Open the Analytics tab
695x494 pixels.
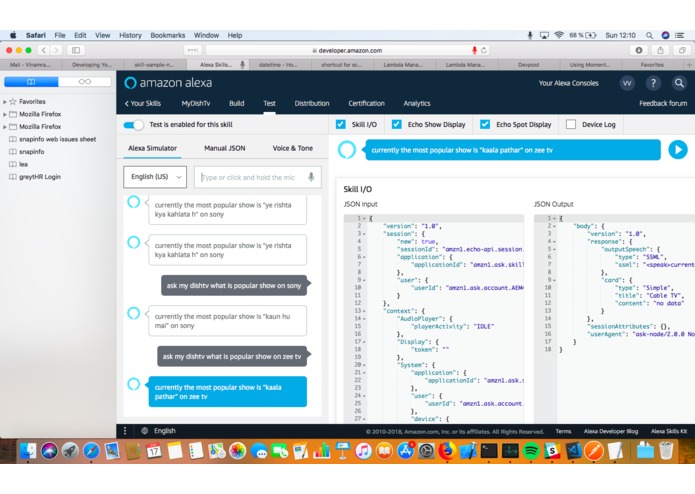[417, 103]
